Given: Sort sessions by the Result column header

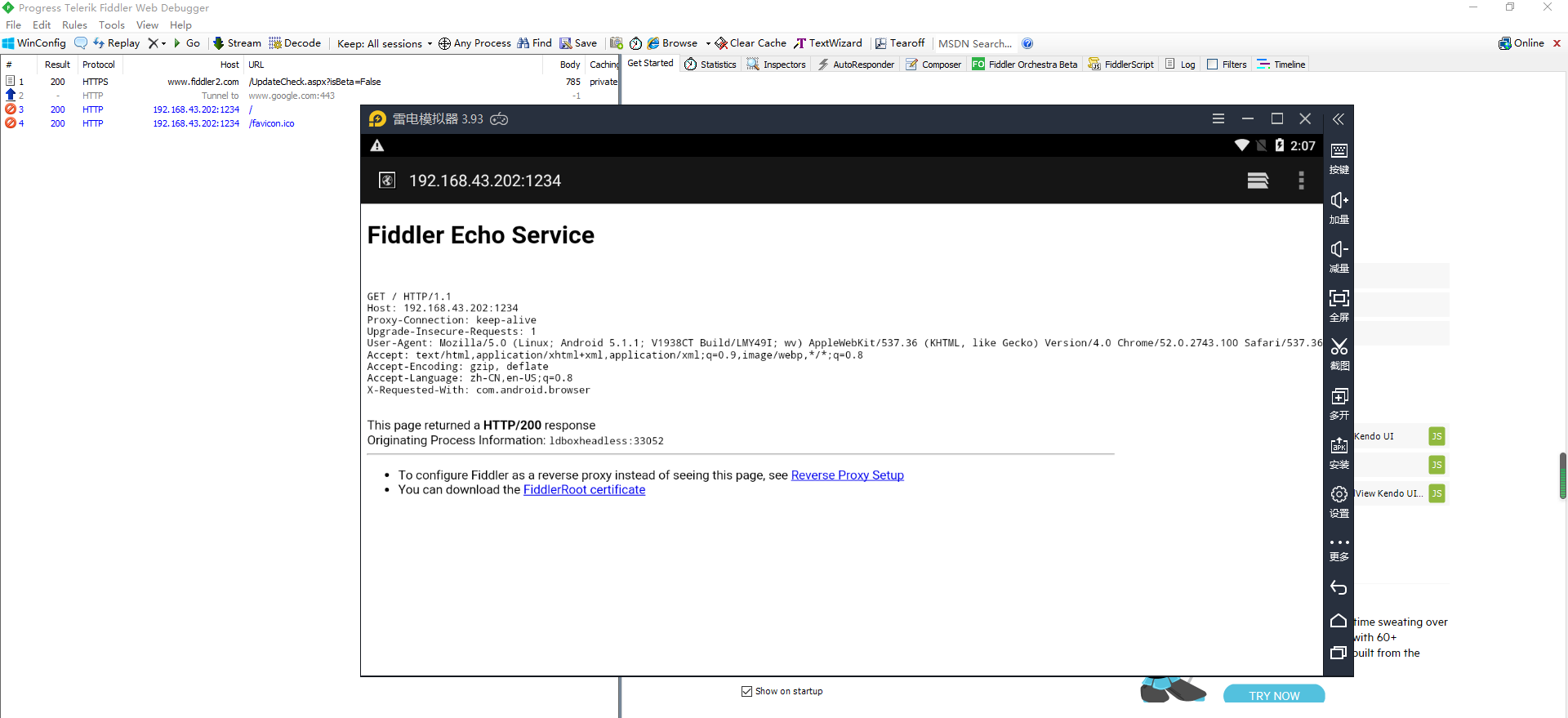Looking at the screenshot, I should click(x=57, y=65).
